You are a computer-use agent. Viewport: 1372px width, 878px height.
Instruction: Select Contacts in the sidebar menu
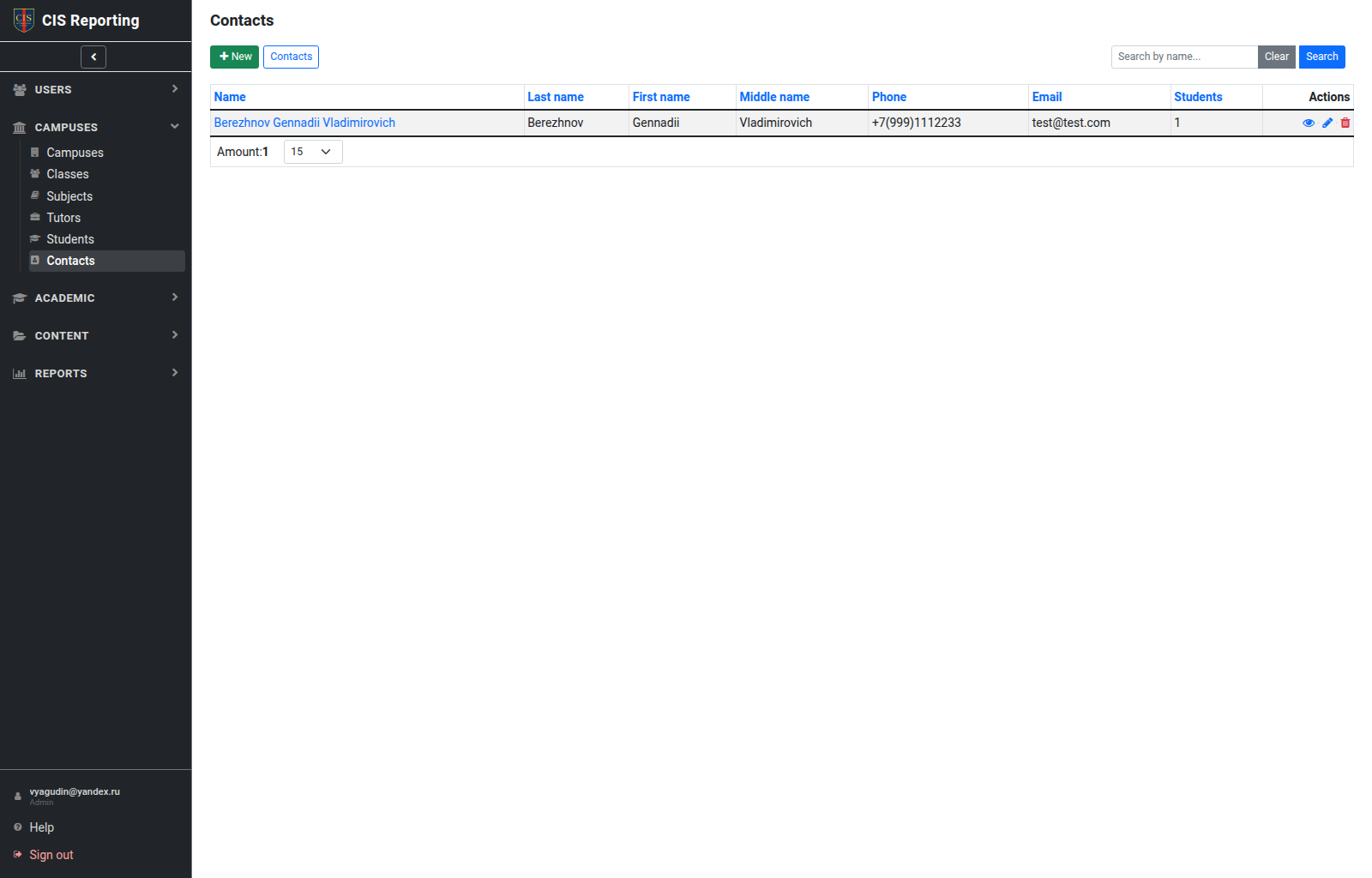[106, 261]
